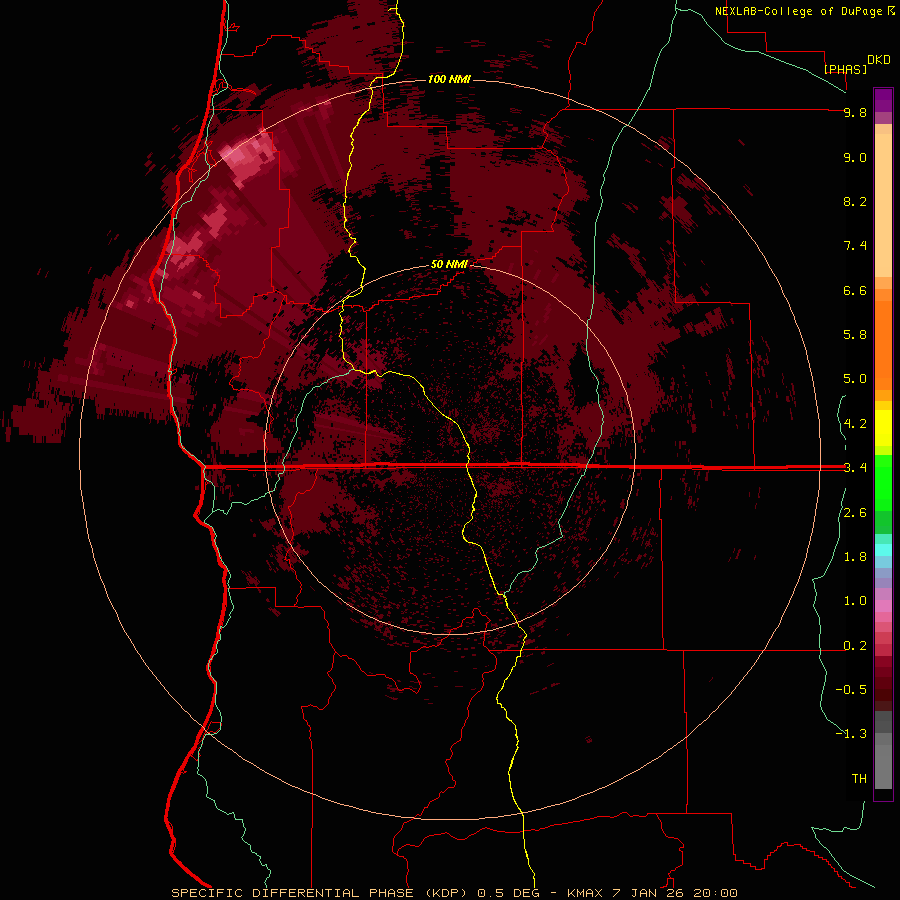Pick the pink swatch beside 1.0
This screenshot has width=900, height=900.
click(x=883, y=606)
